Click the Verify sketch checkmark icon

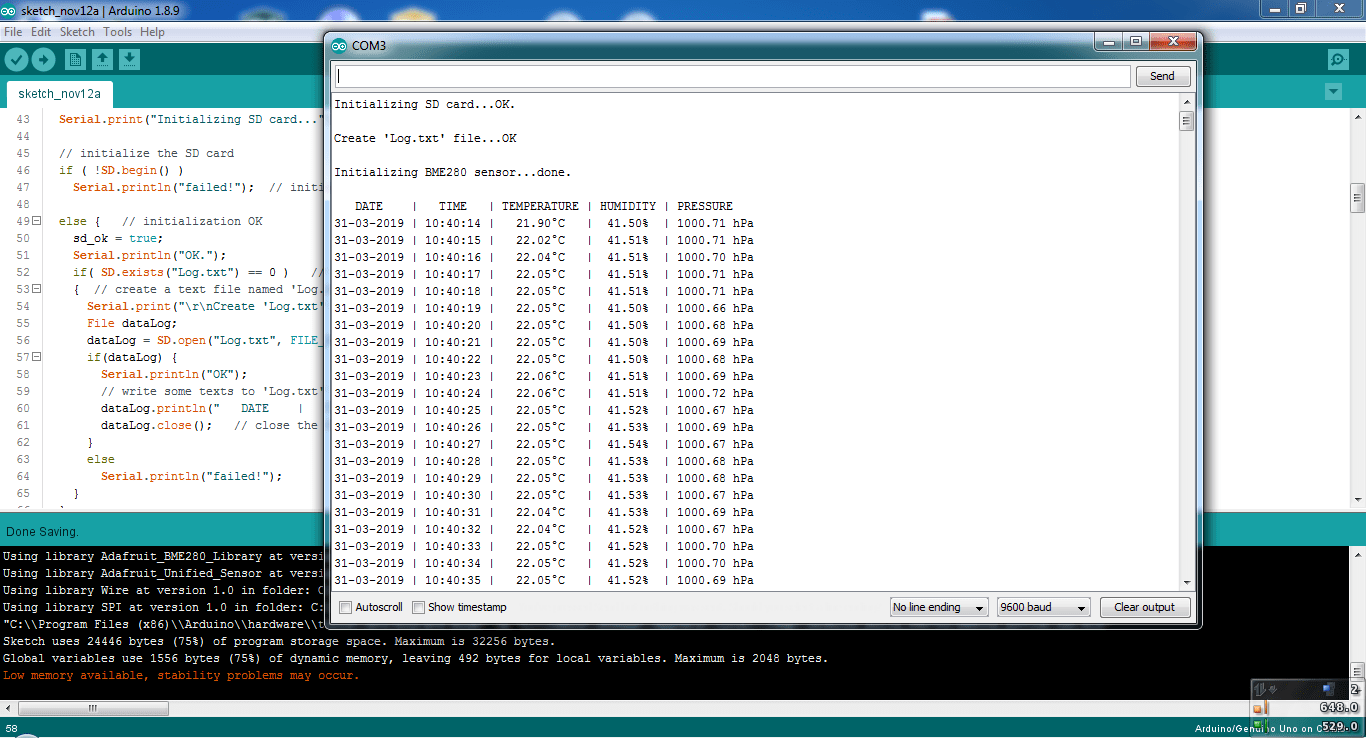[14, 59]
